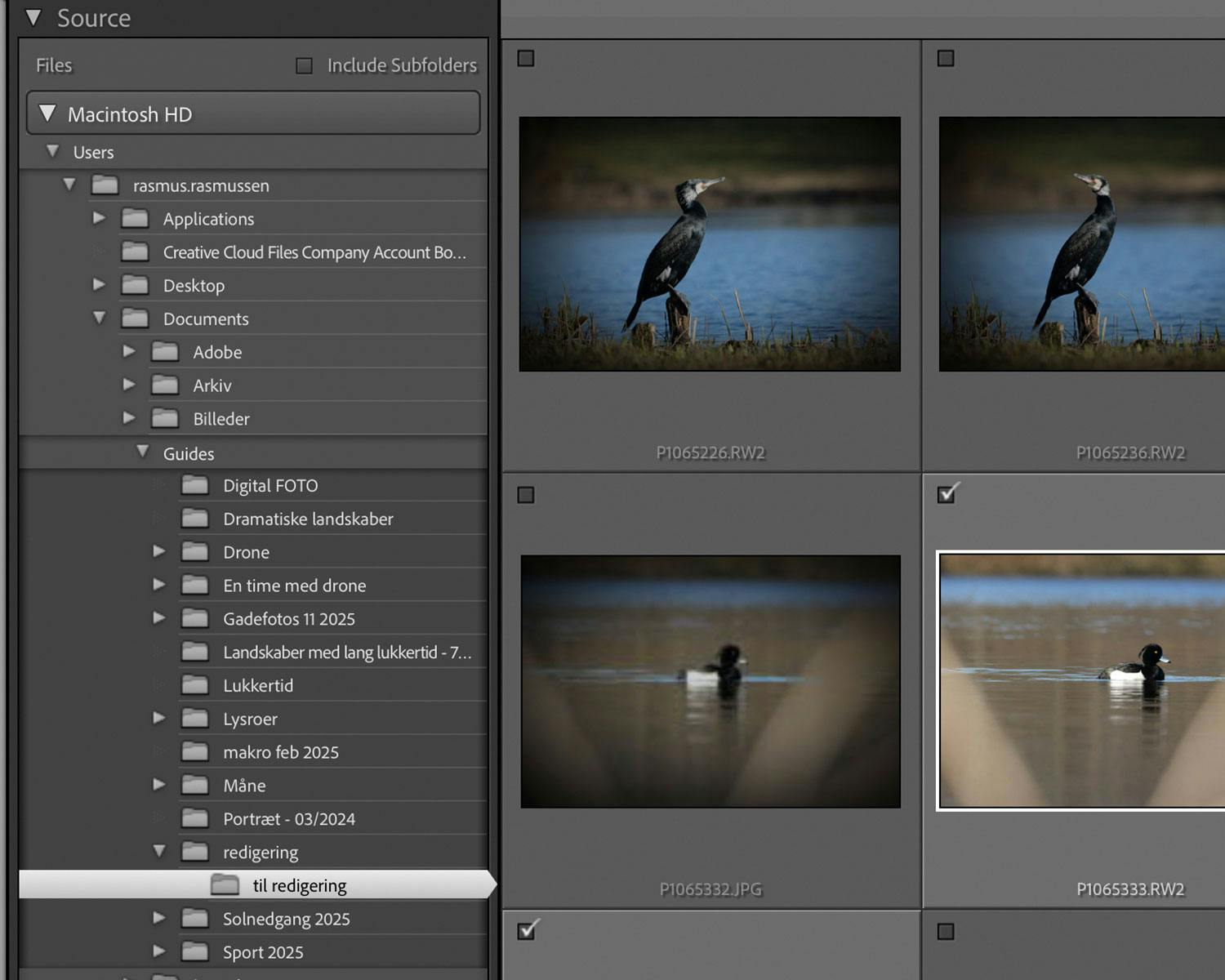Expand the Lysroer folder arrow
The image size is (1225, 980).
pos(159,718)
